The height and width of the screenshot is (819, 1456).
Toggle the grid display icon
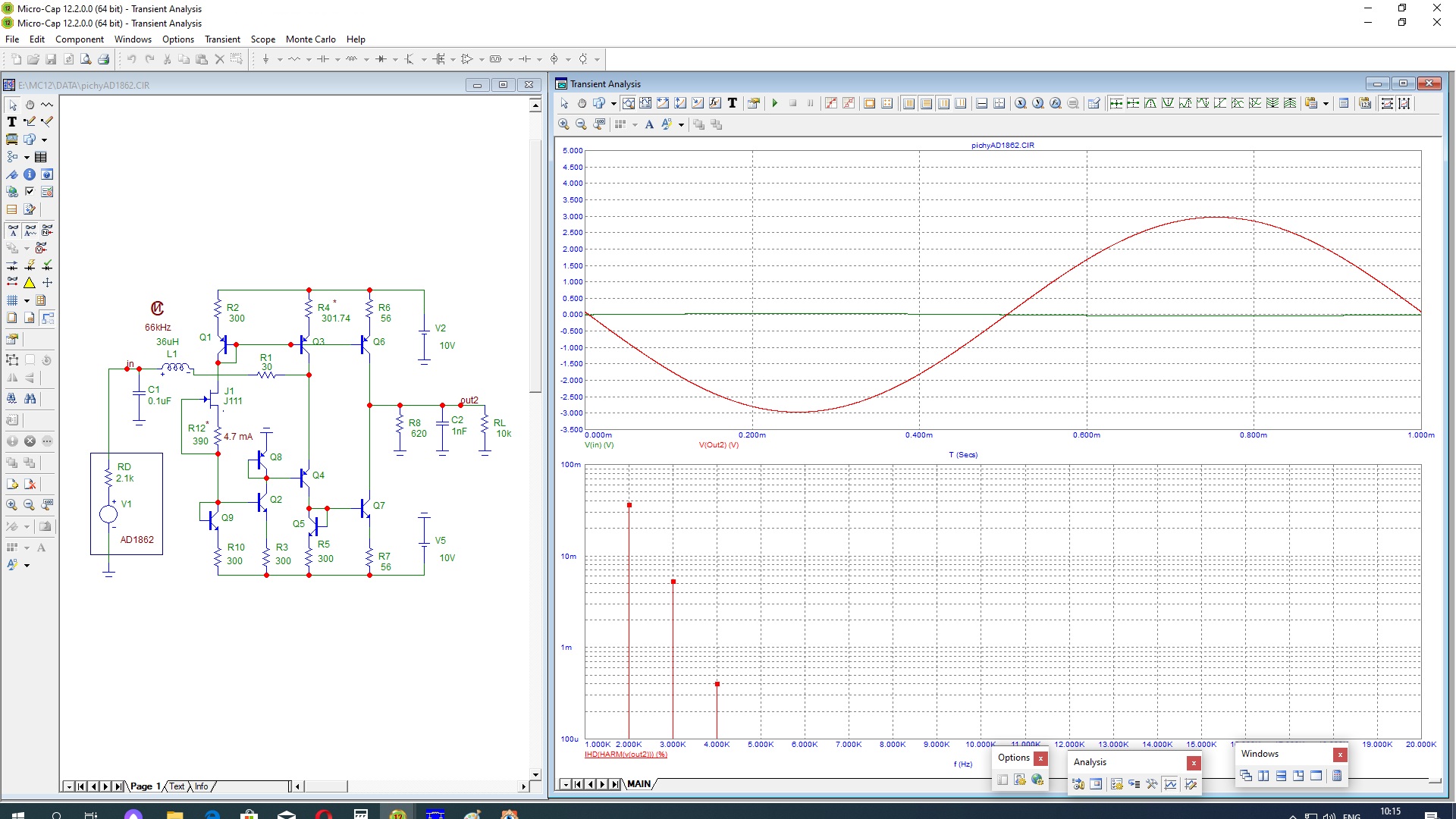(12, 300)
